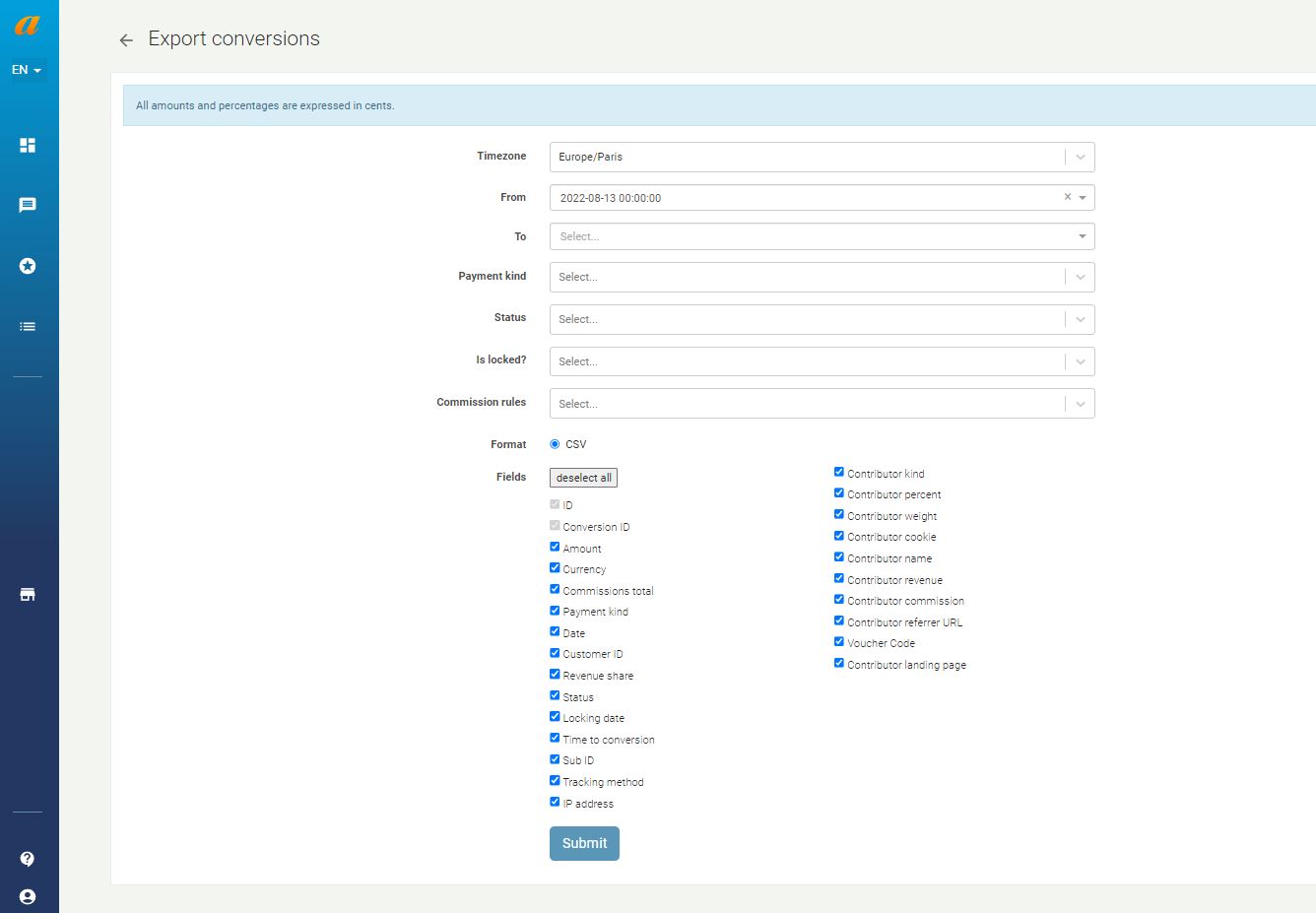Screen dimensions: 1316x913
Task: Uncheck the IP address checkbox
Action: pyautogui.click(x=555, y=802)
